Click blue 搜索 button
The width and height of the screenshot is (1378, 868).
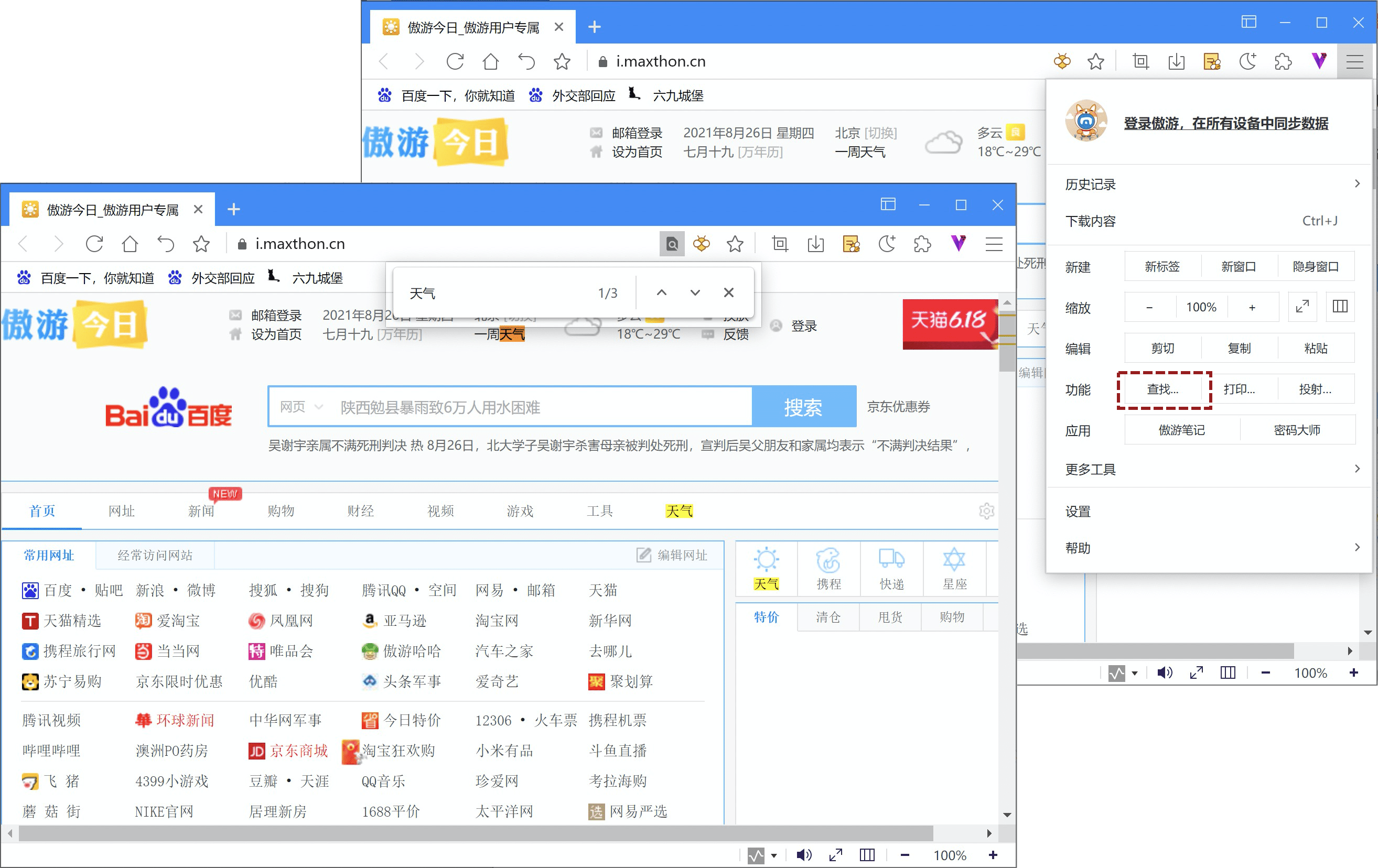[803, 407]
